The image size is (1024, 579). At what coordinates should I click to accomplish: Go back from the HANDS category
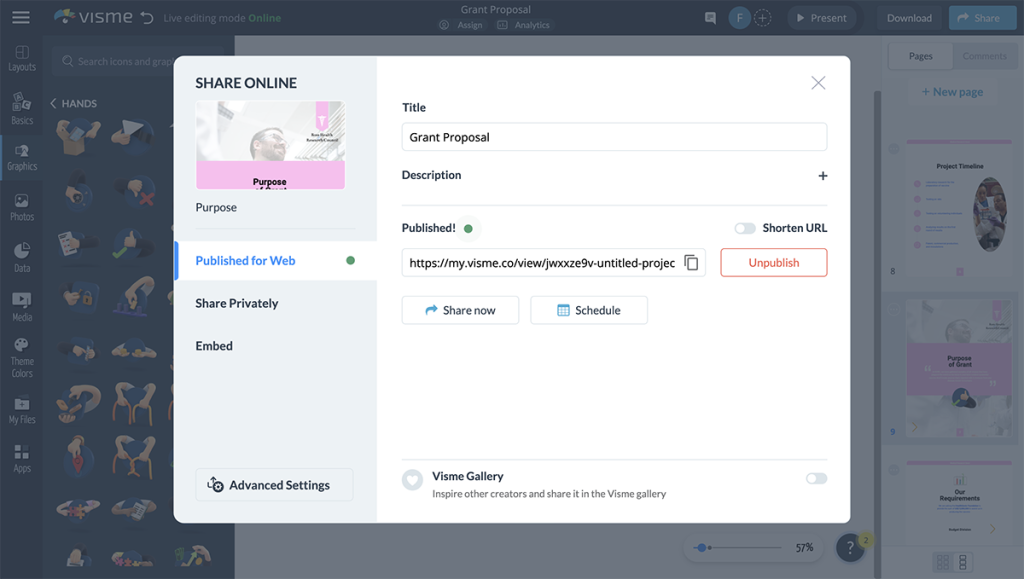coord(54,103)
